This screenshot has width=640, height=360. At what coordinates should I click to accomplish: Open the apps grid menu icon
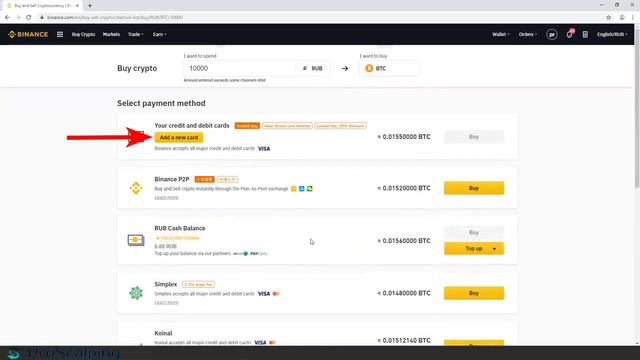[x=60, y=34]
